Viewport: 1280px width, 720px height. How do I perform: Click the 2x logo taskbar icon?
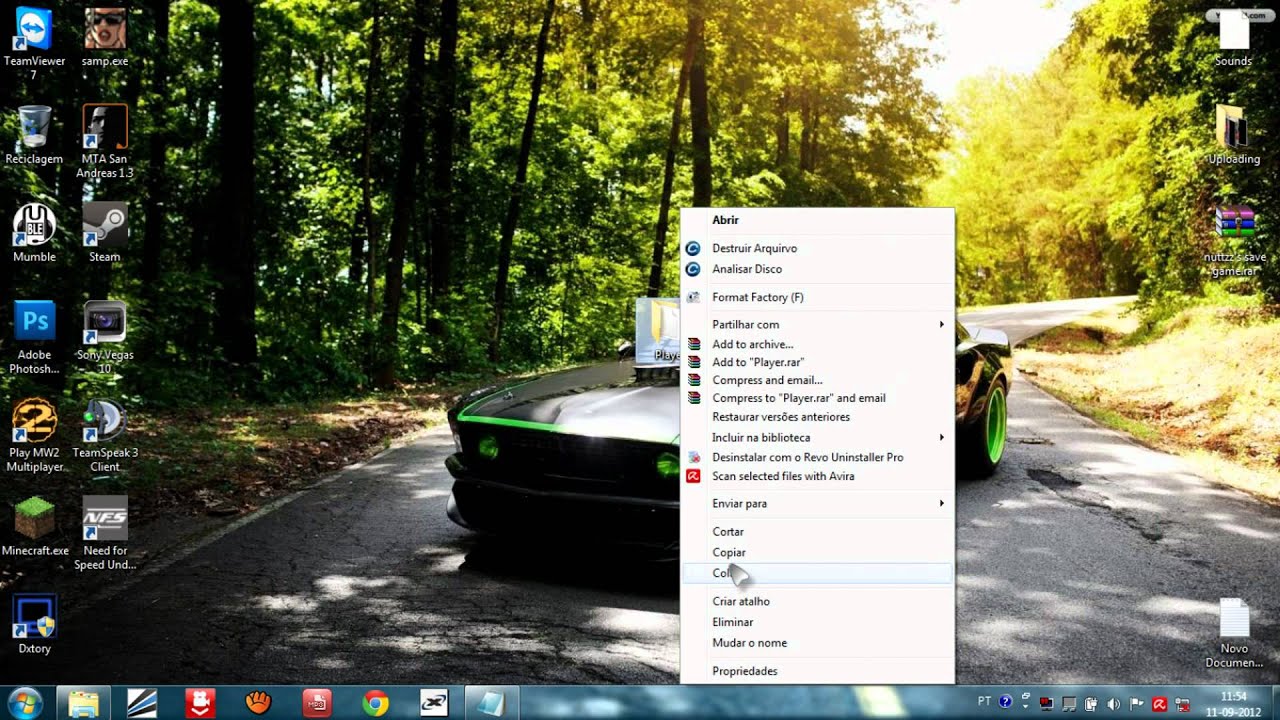(x=433, y=703)
